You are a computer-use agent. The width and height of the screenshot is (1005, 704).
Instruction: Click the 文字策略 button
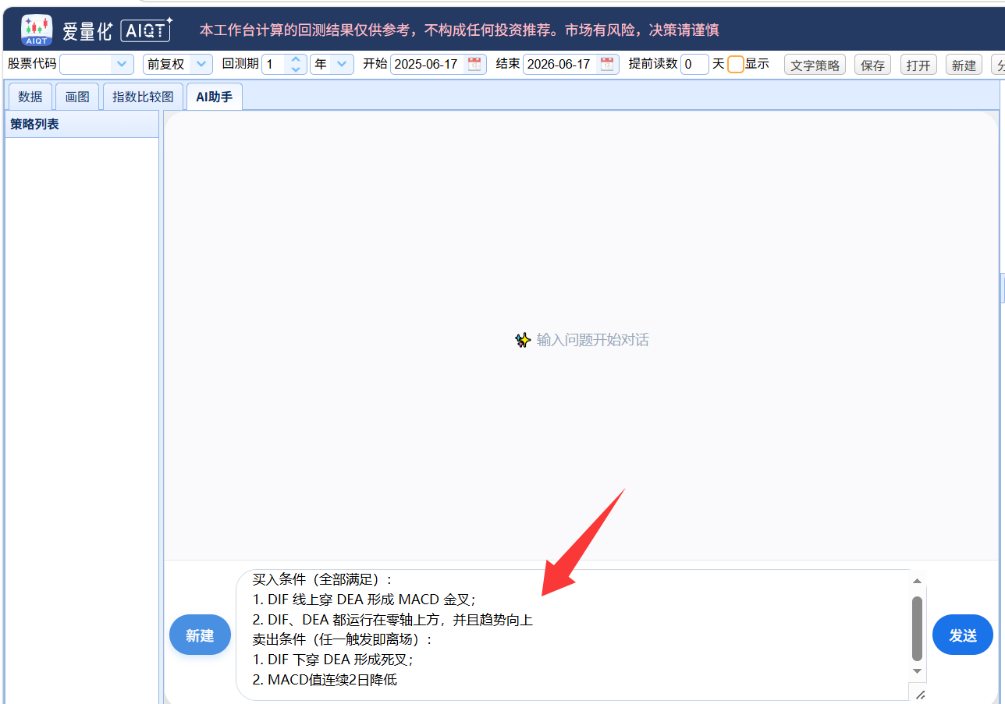pyautogui.click(x=815, y=65)
